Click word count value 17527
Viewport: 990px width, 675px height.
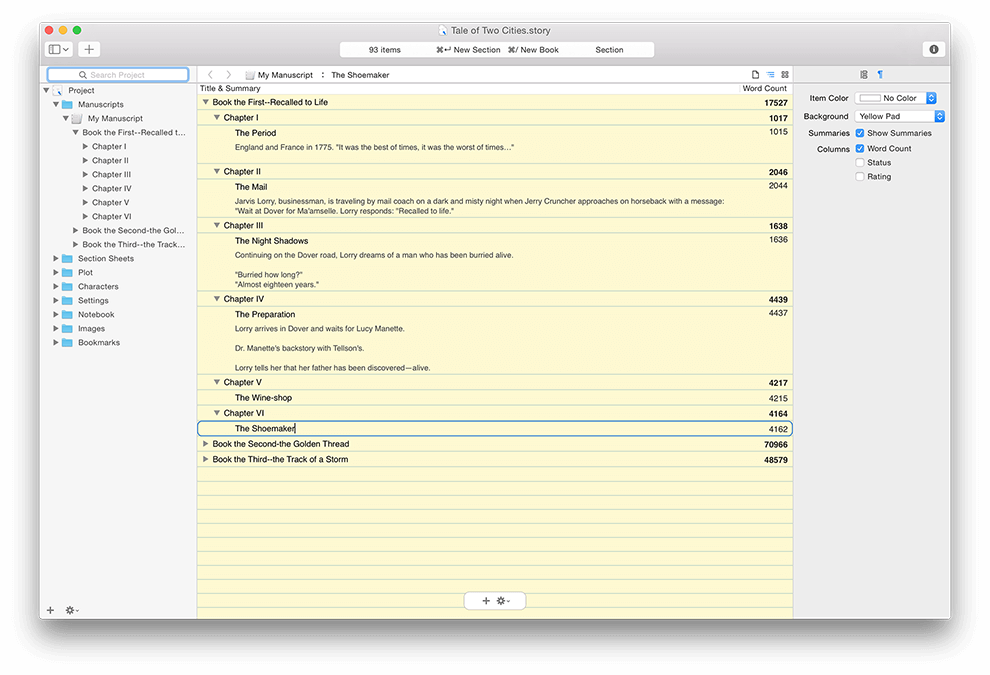click(775, 102)
